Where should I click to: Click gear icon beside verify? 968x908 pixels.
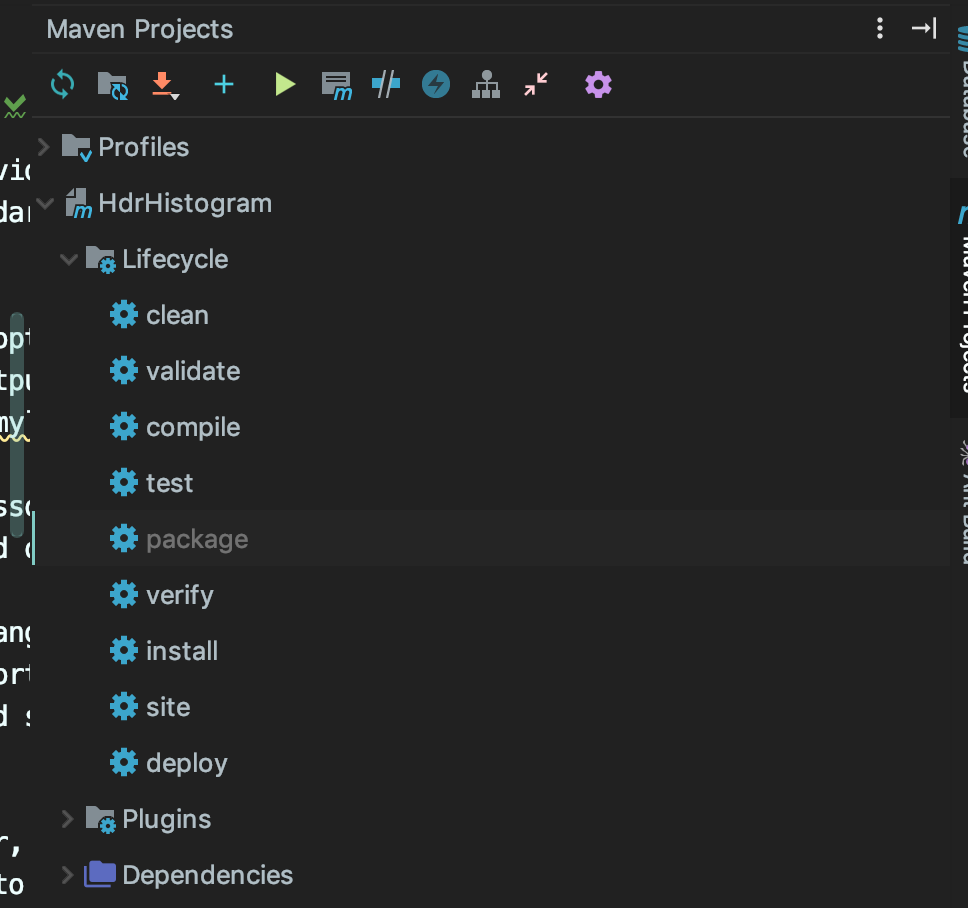coord(123,594)
